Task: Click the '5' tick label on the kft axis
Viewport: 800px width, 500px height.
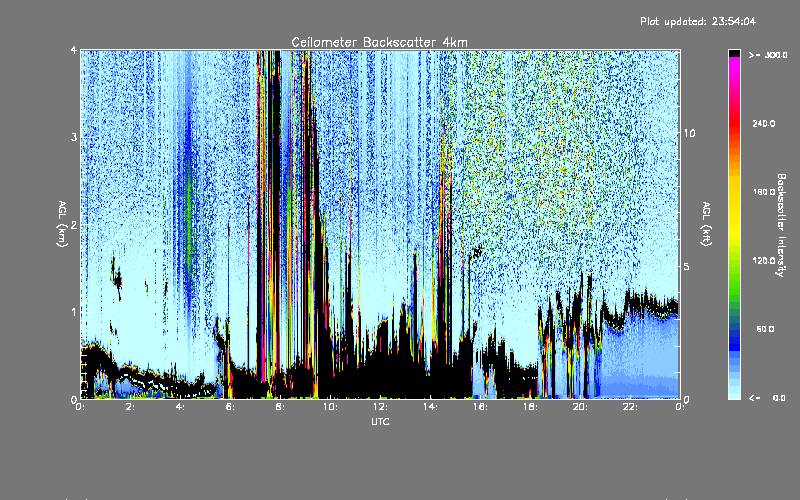Action: pyautogui.click(x=687, y=267)
